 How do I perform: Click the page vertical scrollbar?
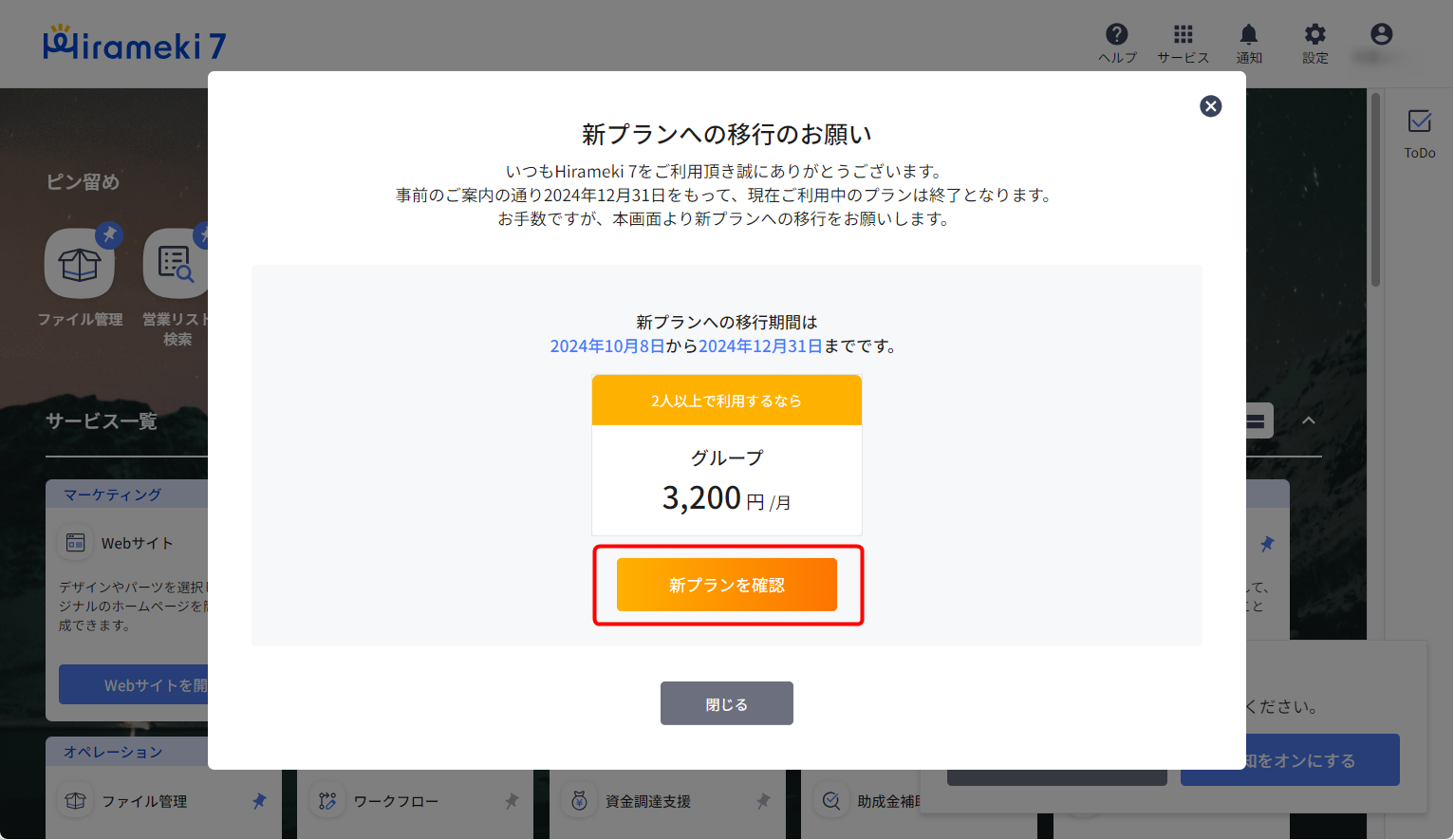click(x=1375, y=190)
